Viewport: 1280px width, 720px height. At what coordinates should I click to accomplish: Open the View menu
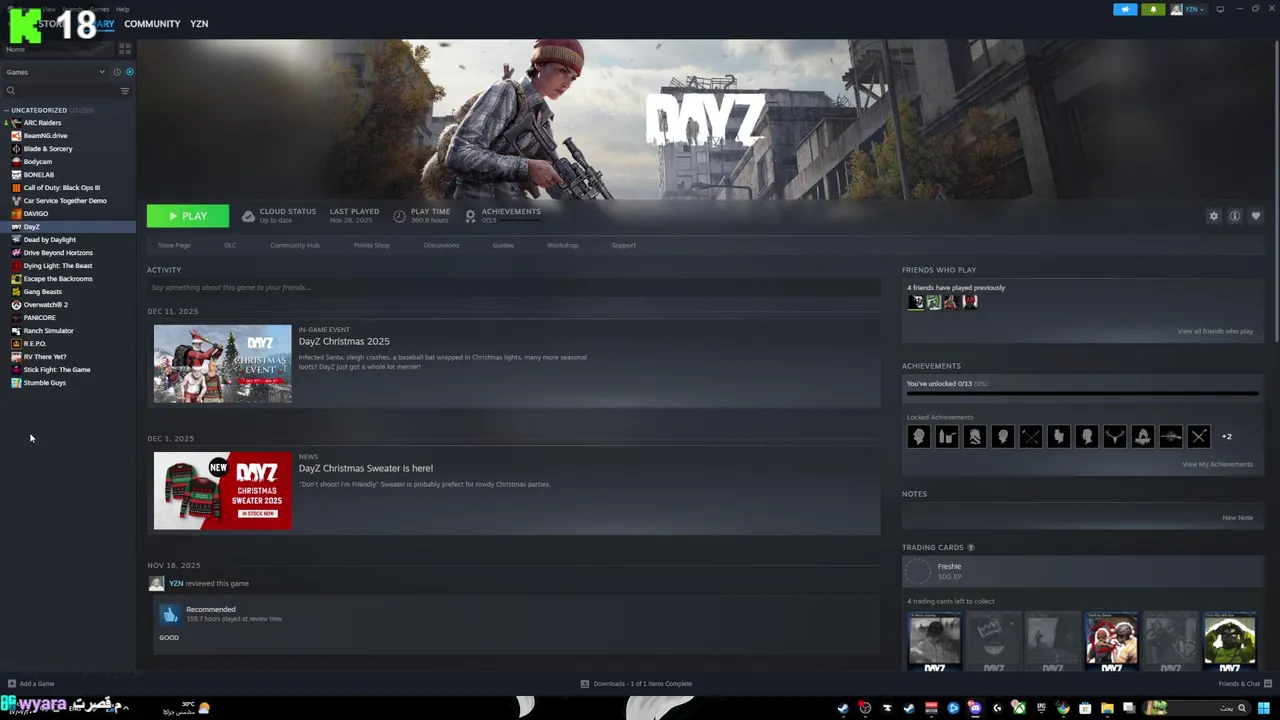tap(48, 9)
